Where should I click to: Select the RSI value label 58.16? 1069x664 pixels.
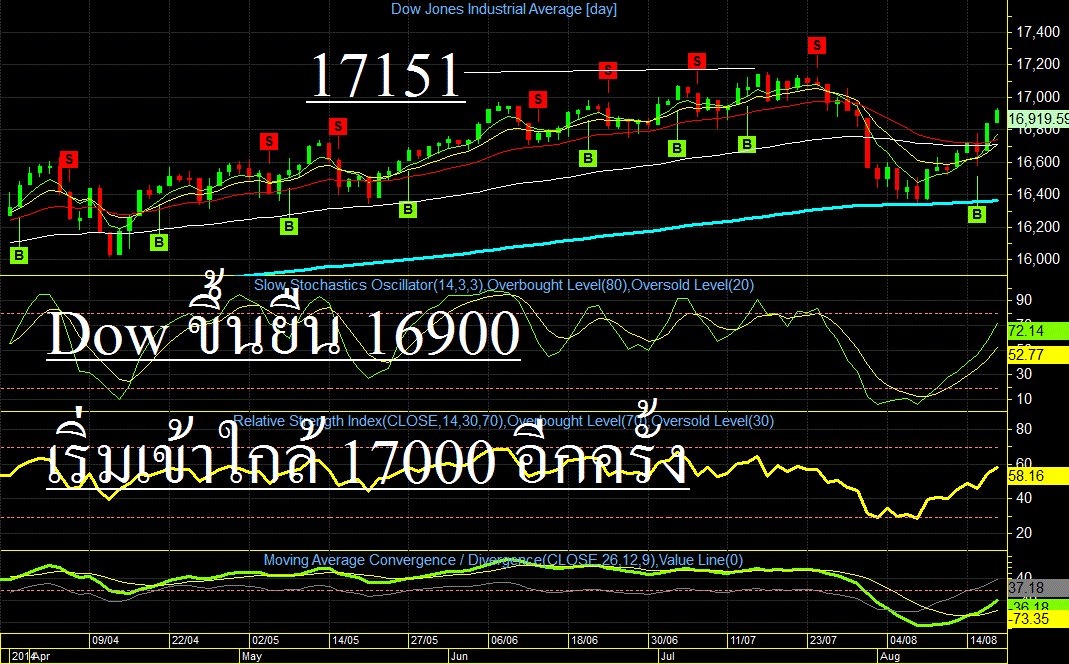coord(1038,476)
